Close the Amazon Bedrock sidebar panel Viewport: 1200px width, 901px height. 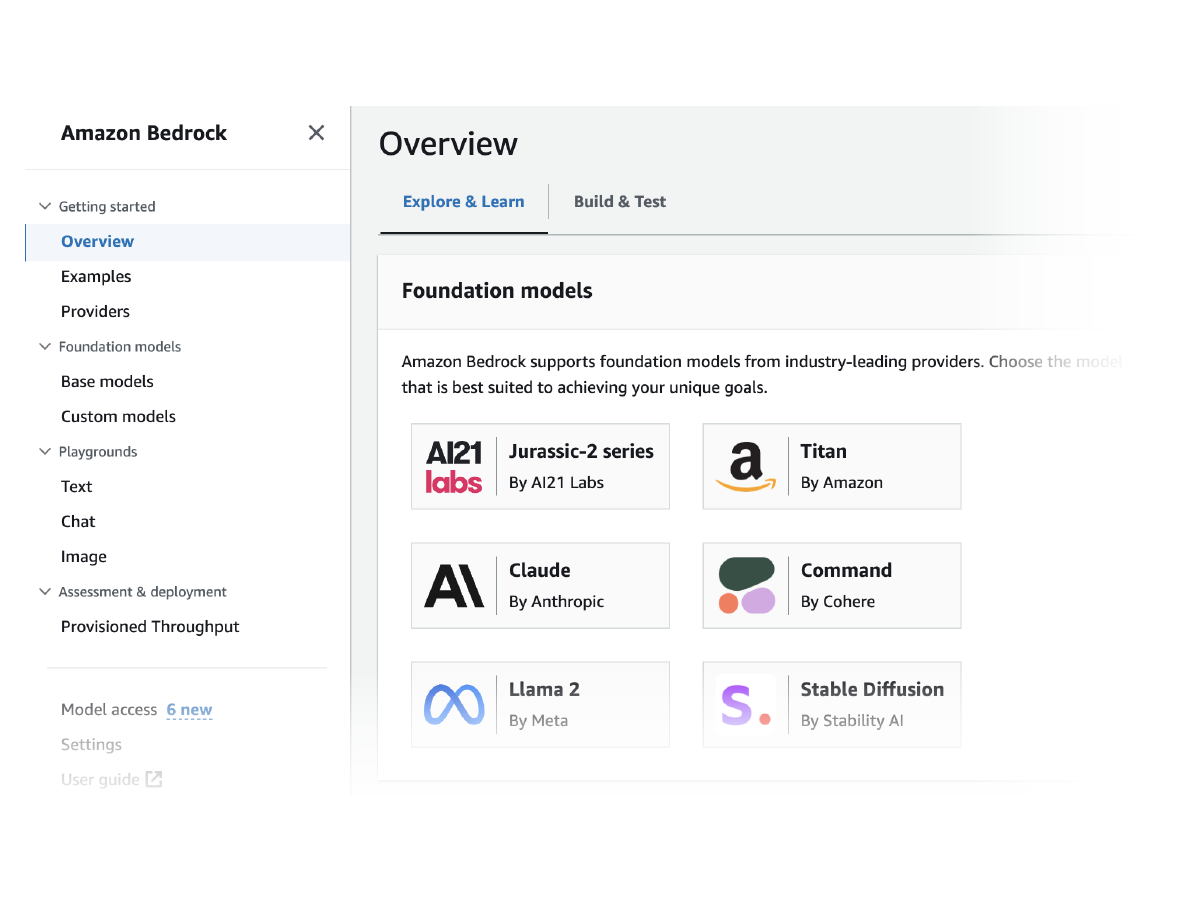[316, 133]
